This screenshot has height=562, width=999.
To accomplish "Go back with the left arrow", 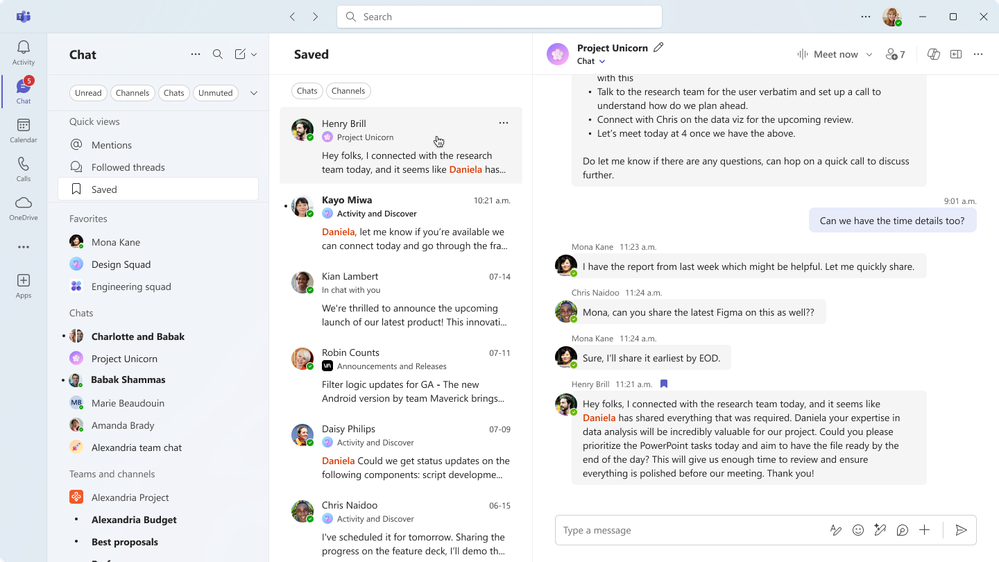I will click(292, 17).
